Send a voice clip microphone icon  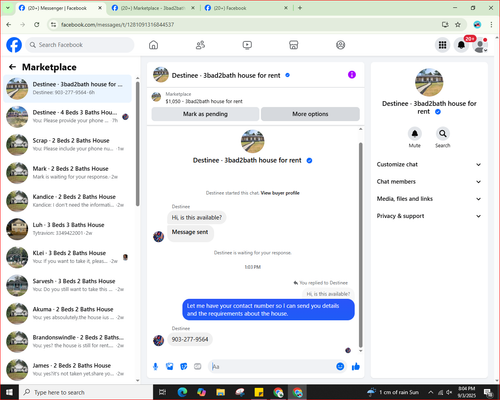155,367
